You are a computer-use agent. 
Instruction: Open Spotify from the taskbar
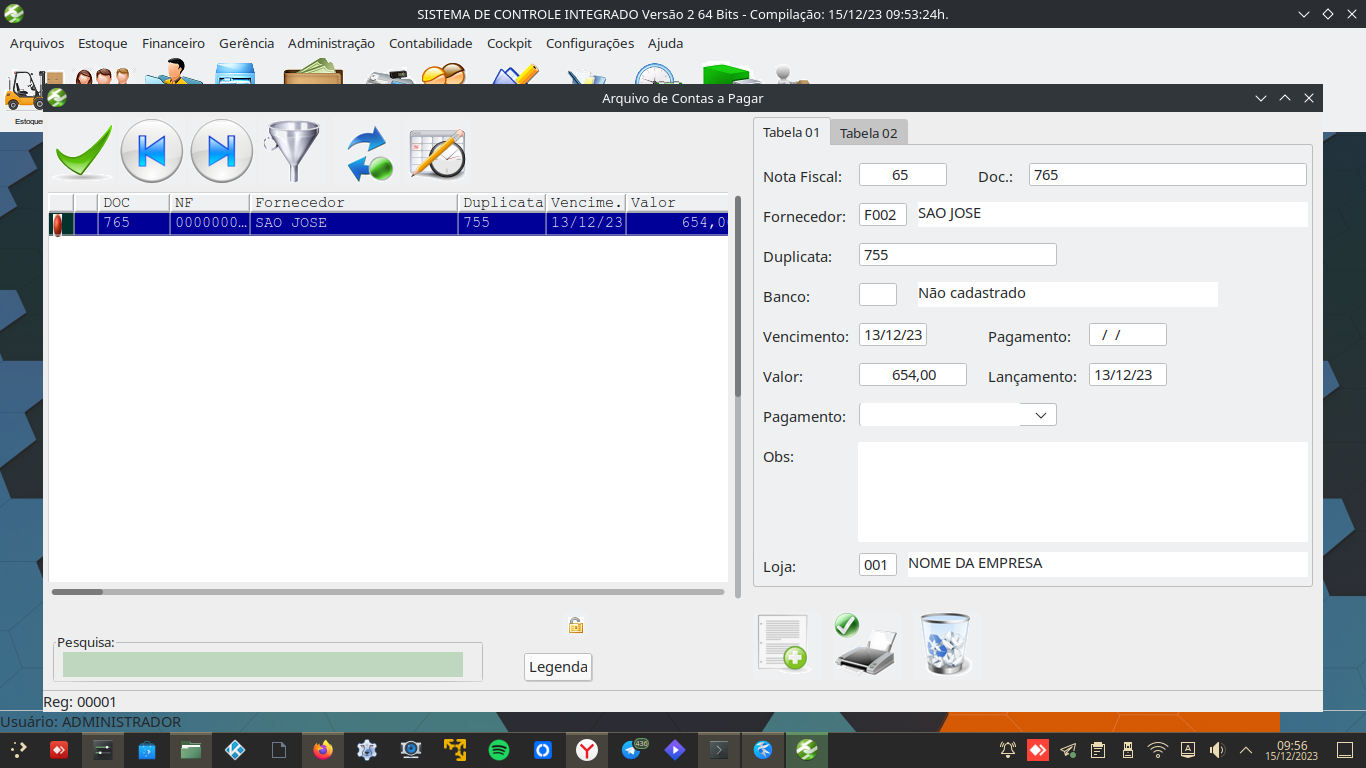(499, 749)
